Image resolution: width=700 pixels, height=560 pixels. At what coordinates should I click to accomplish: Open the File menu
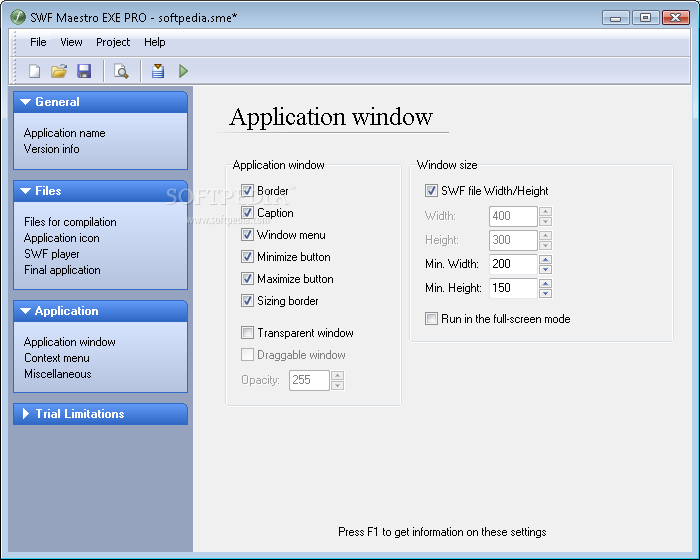(x=38, y=42)
